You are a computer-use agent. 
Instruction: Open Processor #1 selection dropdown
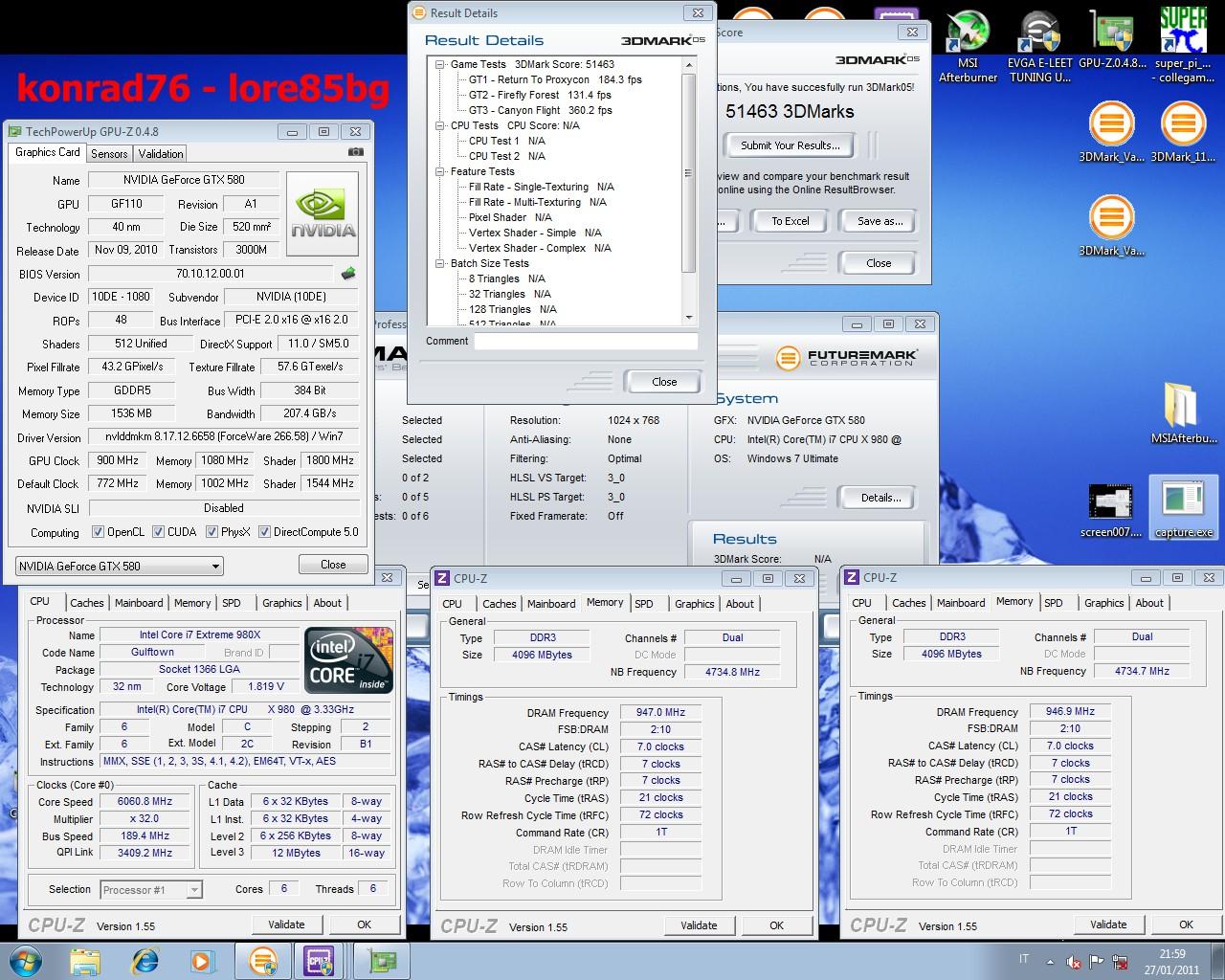click(151, 889)
